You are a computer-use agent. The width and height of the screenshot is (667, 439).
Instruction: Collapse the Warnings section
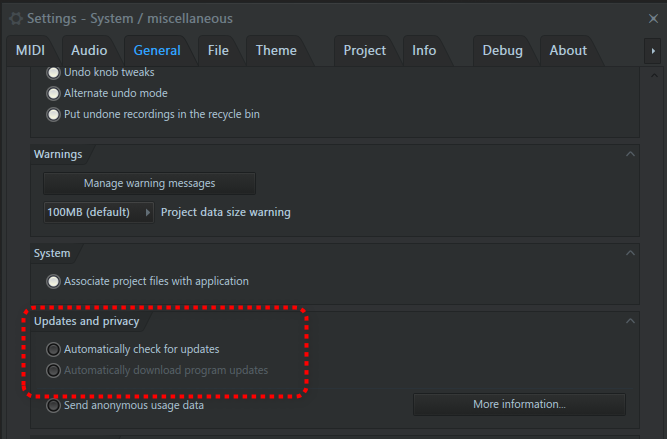(x=630, y=154)
